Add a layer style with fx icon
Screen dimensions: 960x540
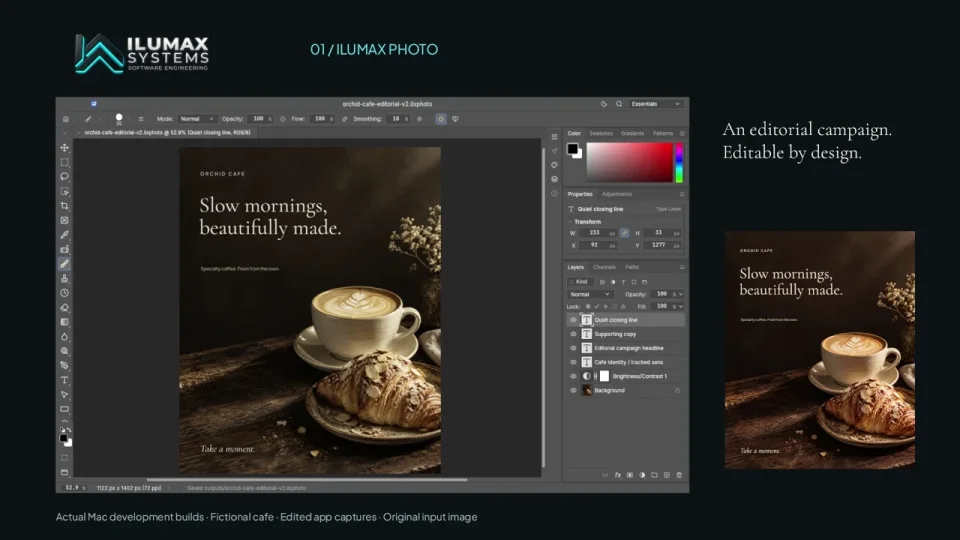pos(618,475)
